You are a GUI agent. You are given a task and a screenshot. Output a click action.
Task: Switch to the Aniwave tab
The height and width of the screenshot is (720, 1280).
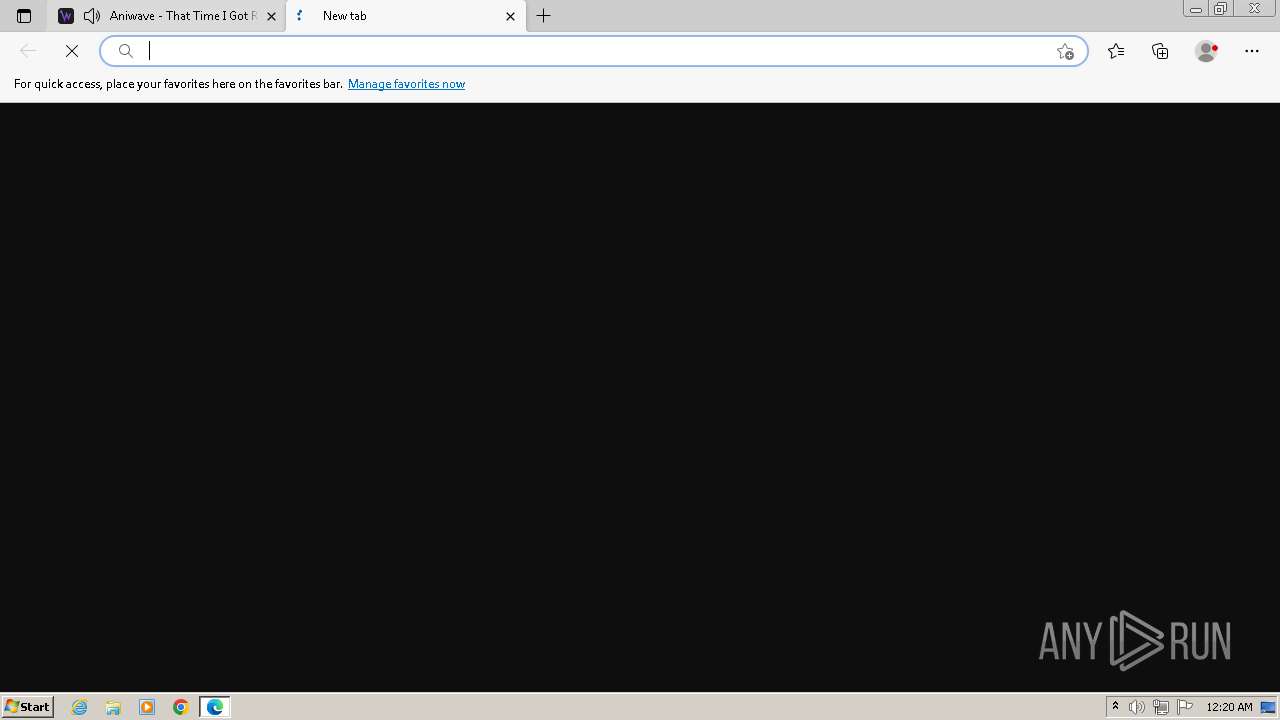pos(166,16)
